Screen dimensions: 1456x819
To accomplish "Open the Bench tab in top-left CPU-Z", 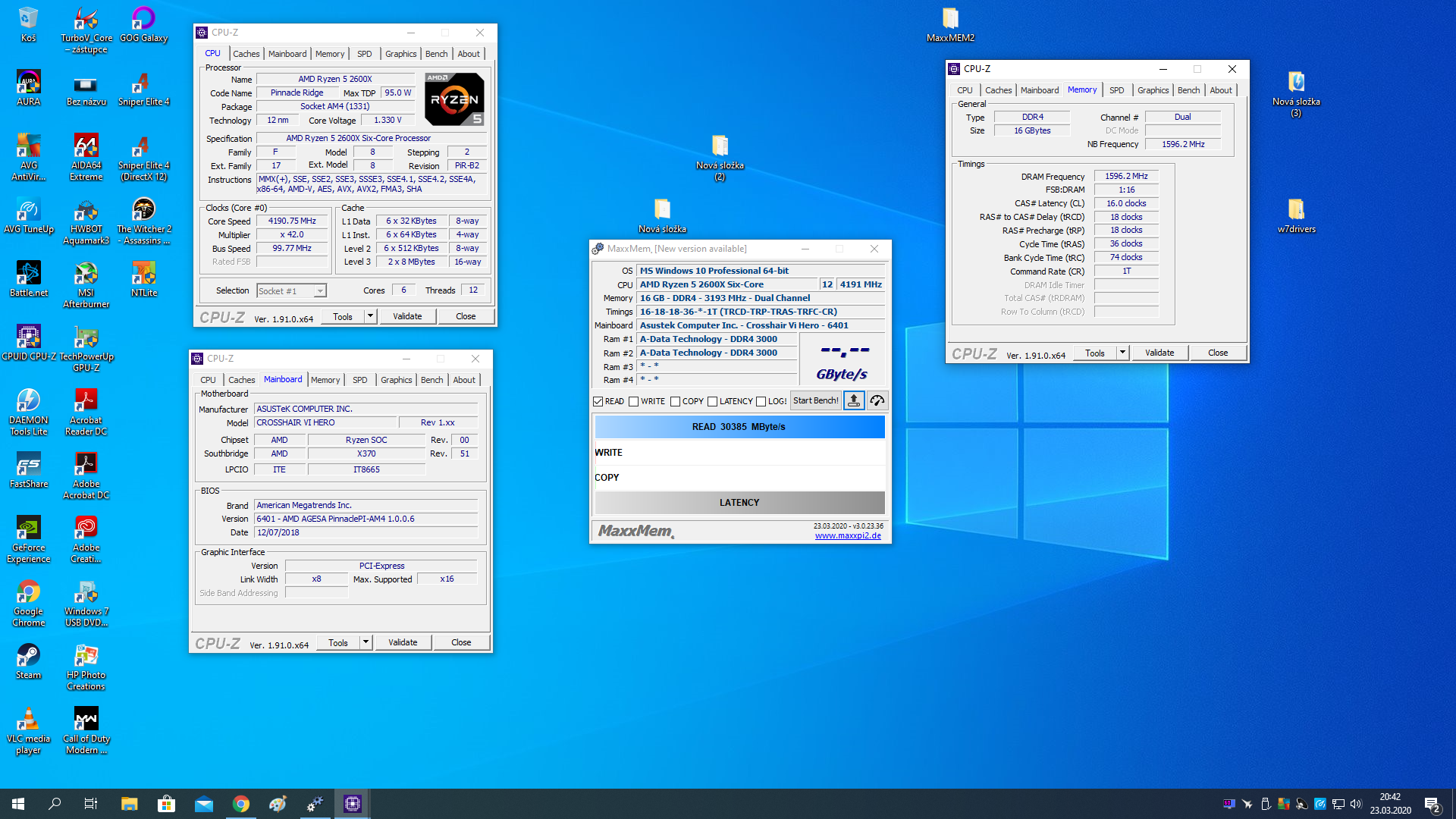I will pyautogui.click(x=436, y=54).
